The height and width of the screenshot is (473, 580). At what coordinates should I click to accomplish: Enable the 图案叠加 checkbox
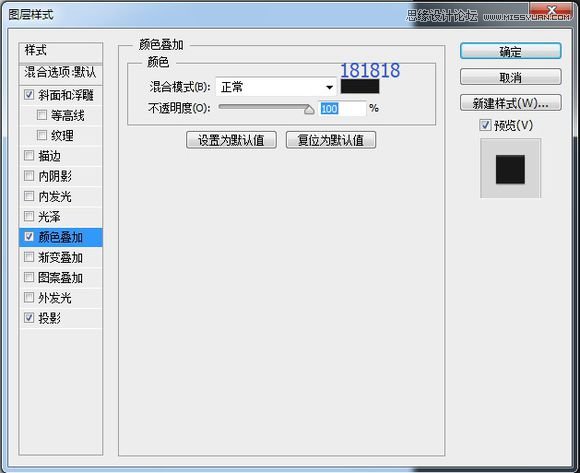click(x=29, y=277)
